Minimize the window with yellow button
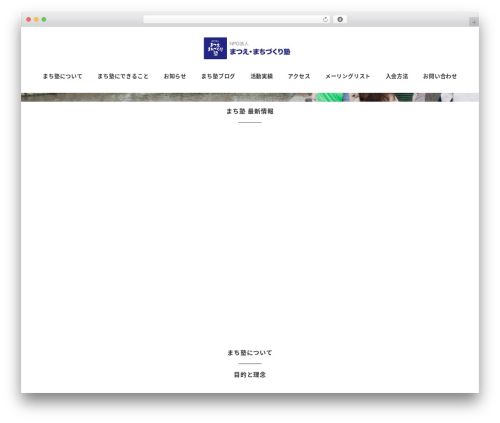This screenshot has height=423, width=500. [36, 20]
